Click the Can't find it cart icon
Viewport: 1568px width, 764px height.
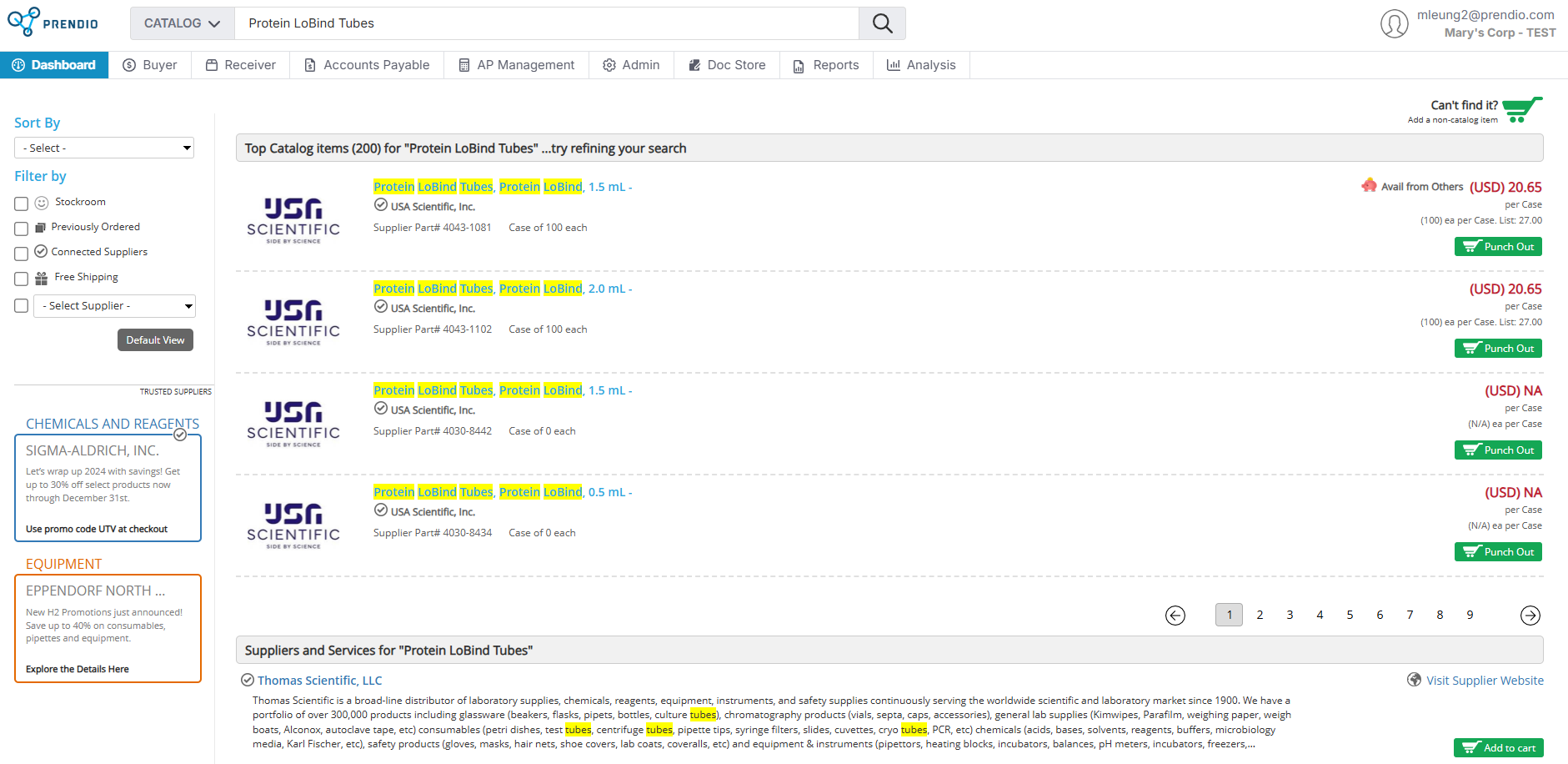(1522, 109)
